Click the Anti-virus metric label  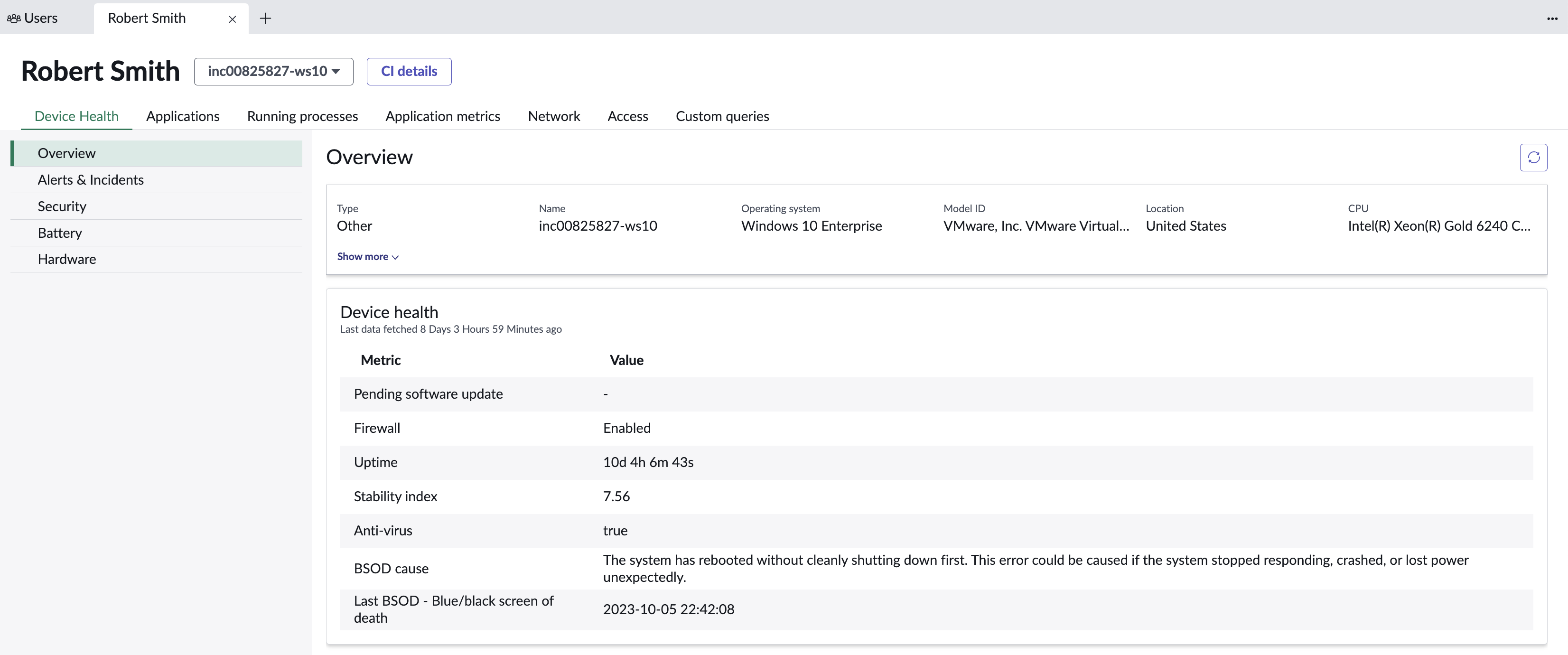[383, 530]
